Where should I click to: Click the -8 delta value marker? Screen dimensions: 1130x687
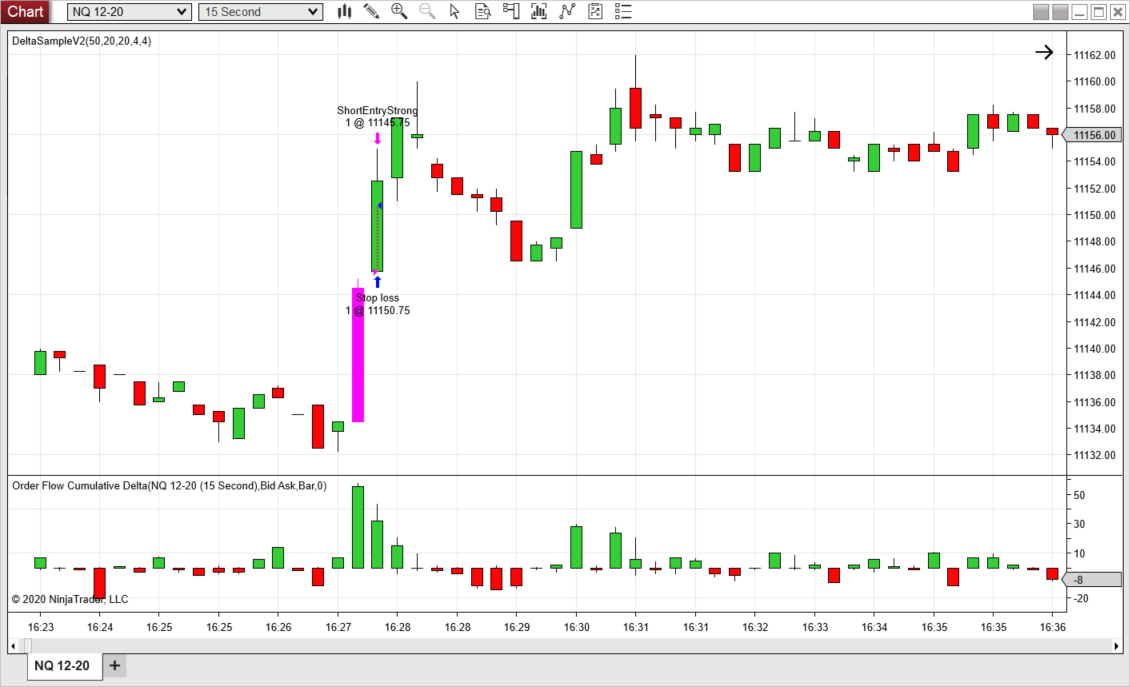click(1091, 580)
